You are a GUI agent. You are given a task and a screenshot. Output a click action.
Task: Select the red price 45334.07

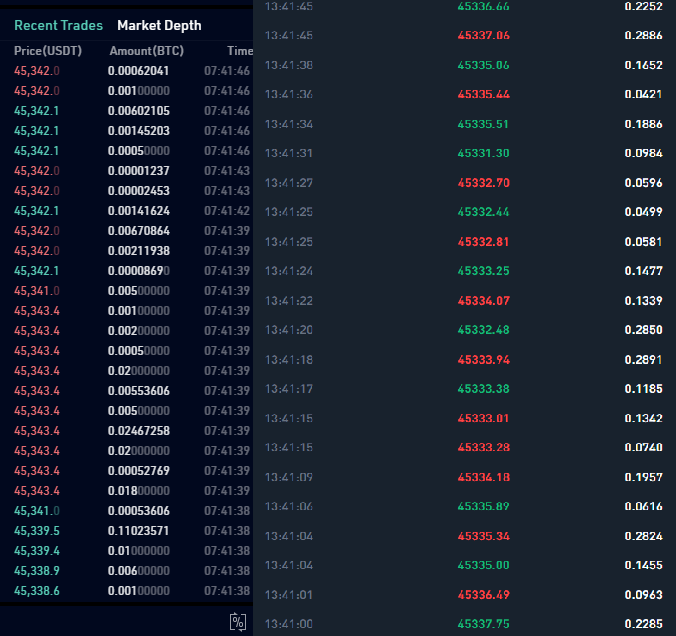click(483, 301)
